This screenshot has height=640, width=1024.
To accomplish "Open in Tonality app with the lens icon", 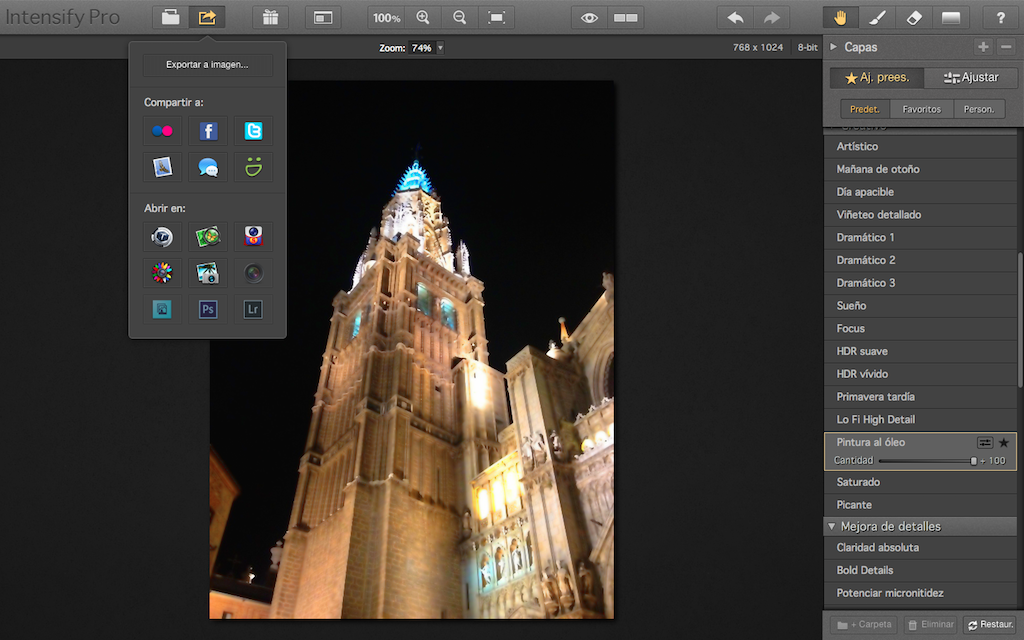I will 162,236.
